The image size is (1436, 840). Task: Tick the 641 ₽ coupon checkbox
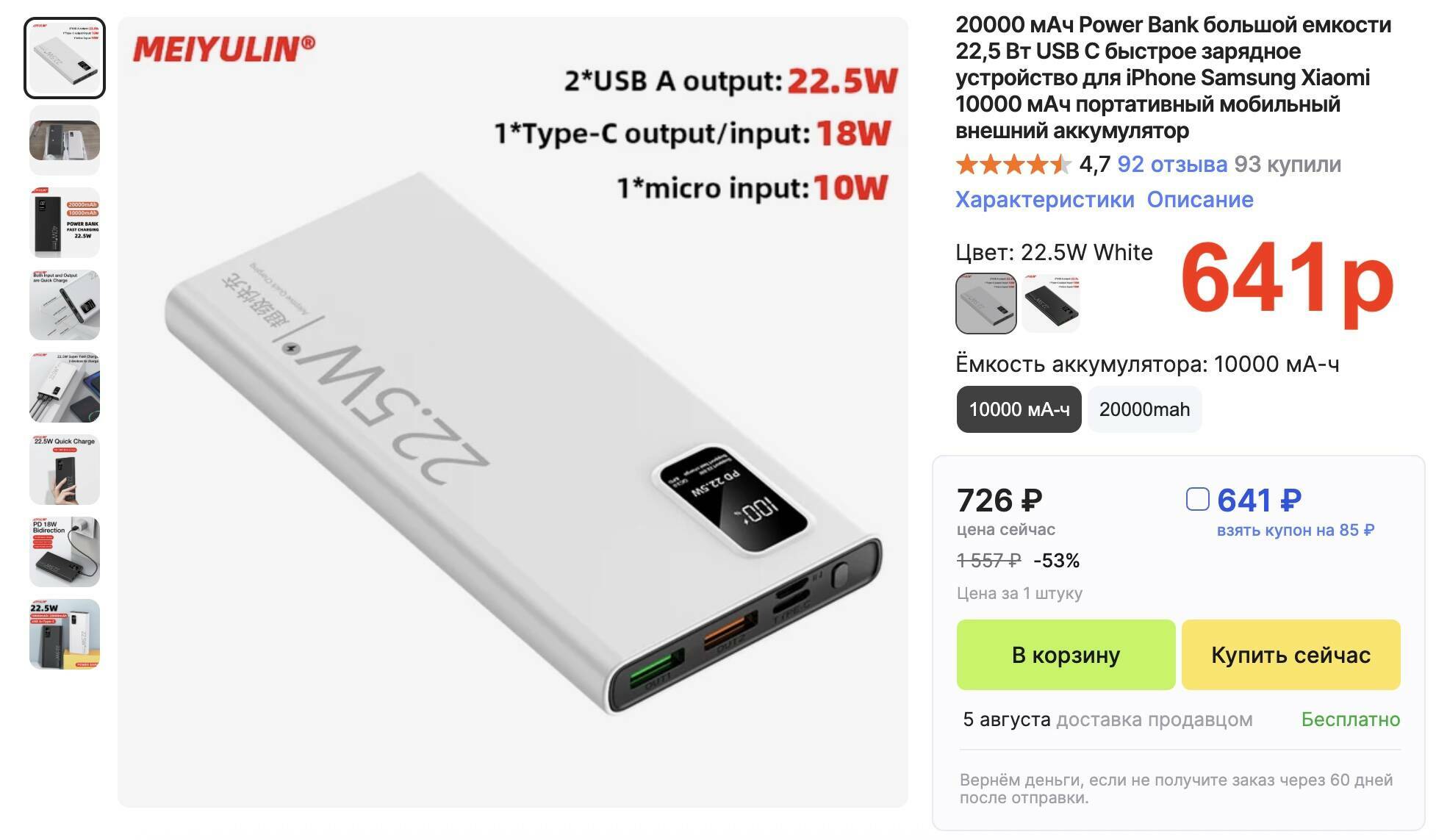click(x=1197, y=499)
